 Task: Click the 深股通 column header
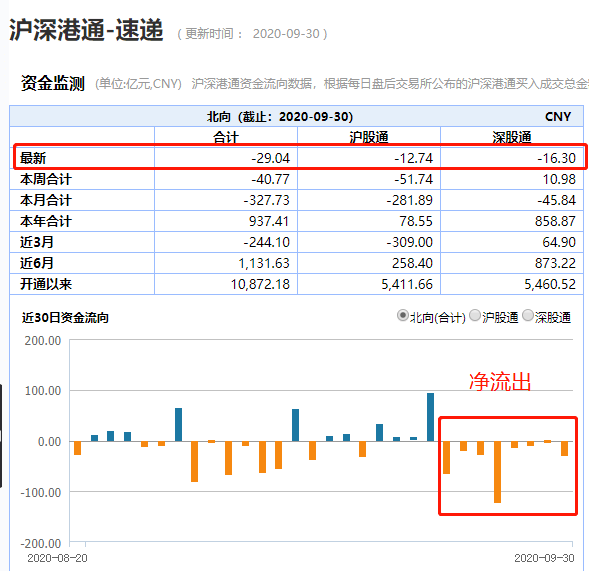coord(512,137)
